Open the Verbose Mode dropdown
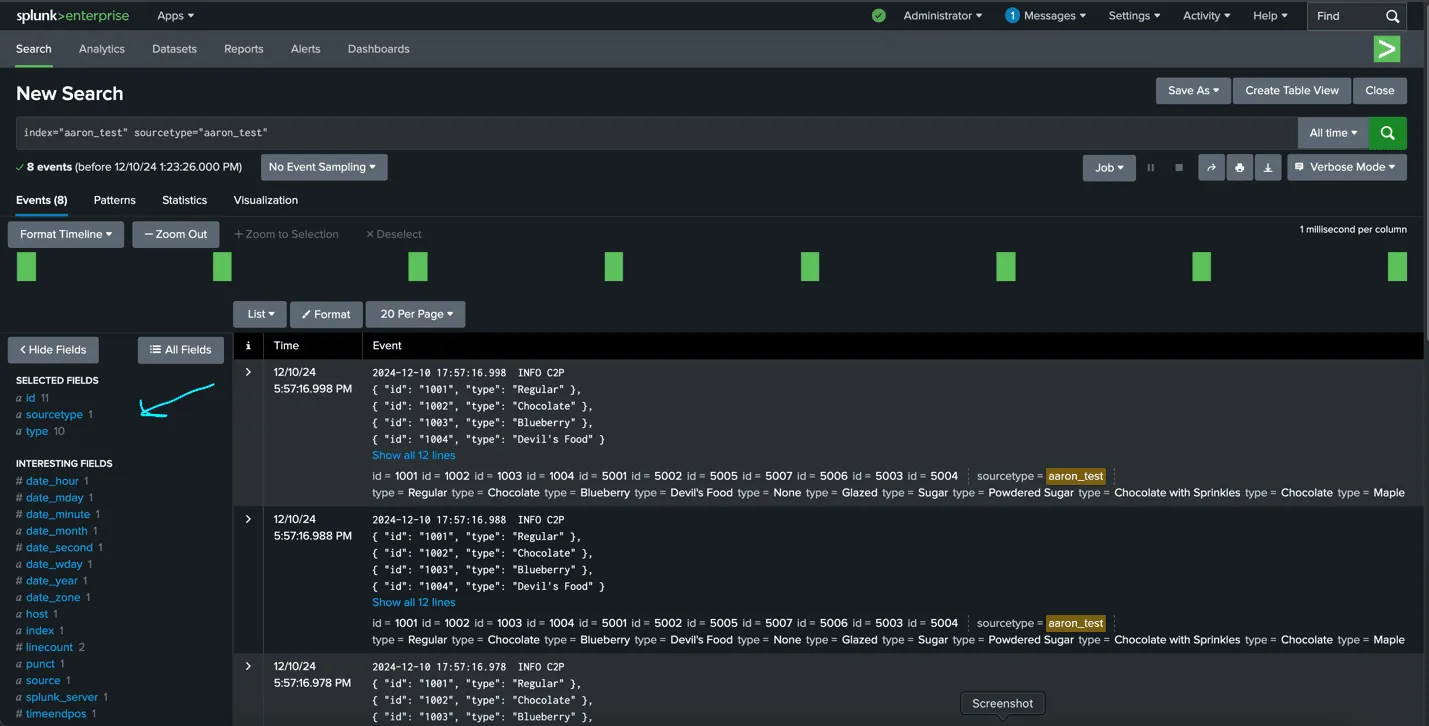Viewport: 1429px width, 726px height. point(1347,168)
